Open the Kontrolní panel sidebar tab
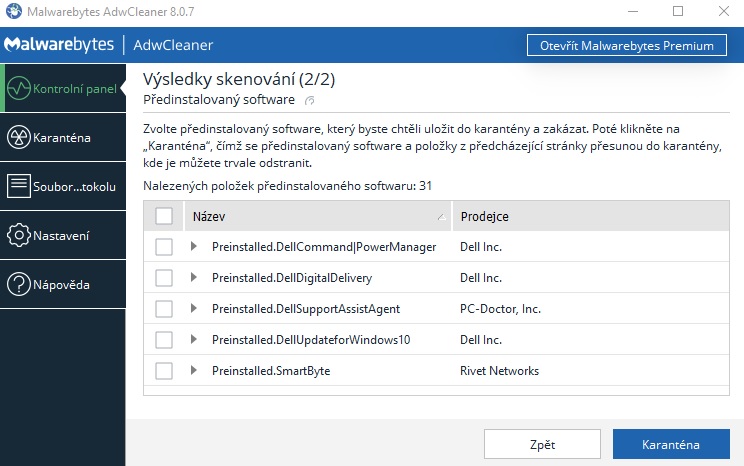 click(x=63, y=88)
